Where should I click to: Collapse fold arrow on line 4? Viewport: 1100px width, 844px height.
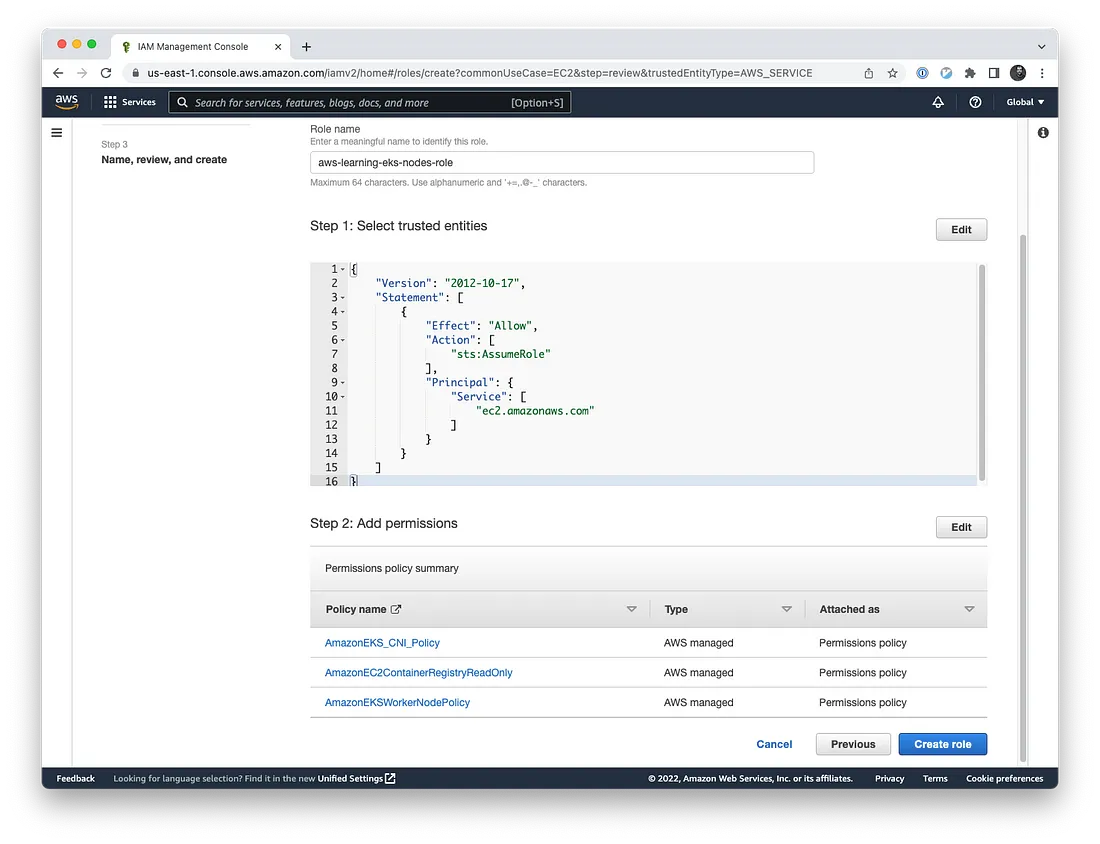point(343,312)
